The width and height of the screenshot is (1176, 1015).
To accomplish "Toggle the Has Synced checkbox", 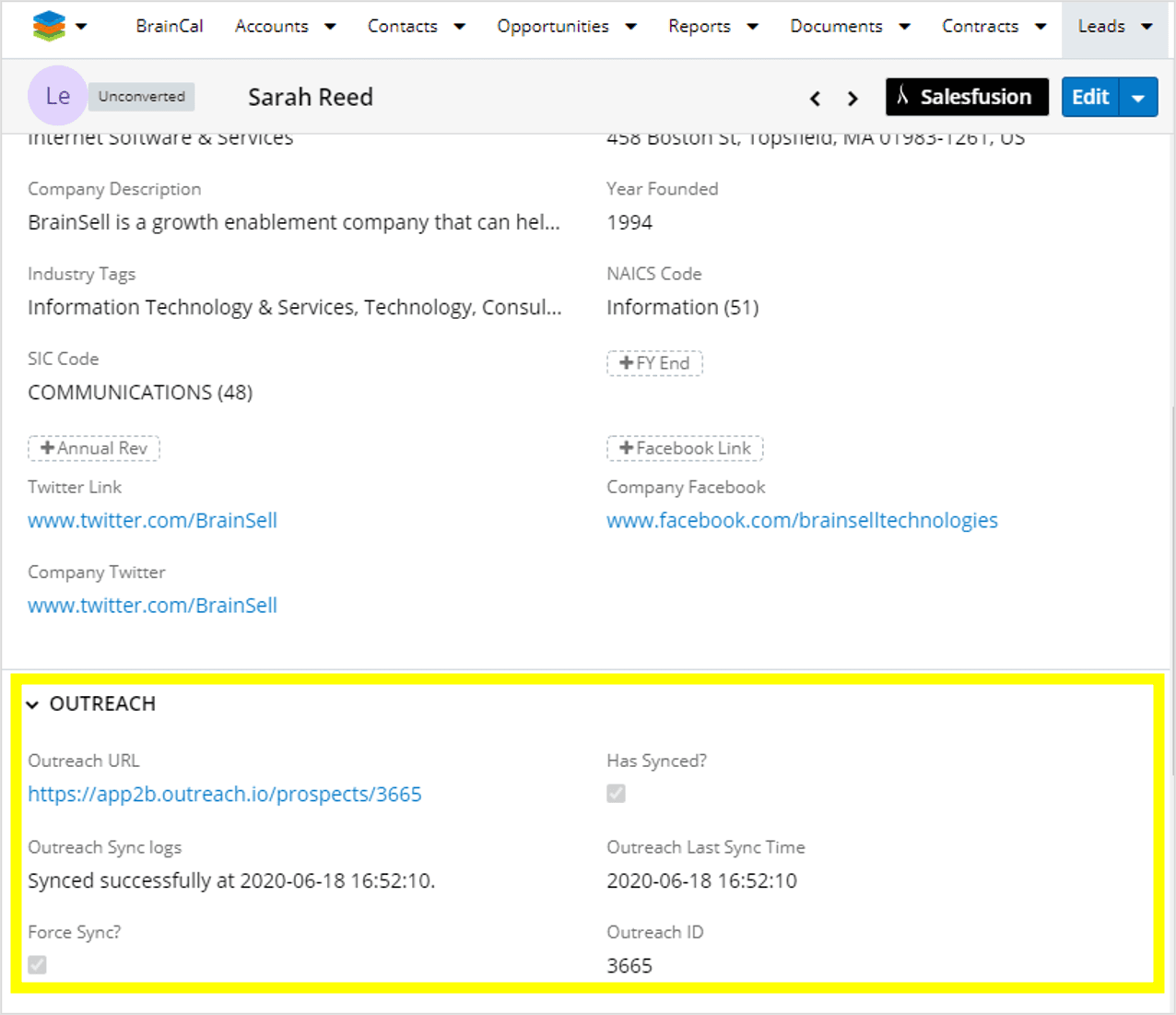I will pyautogui.click(x=617, y=794).
